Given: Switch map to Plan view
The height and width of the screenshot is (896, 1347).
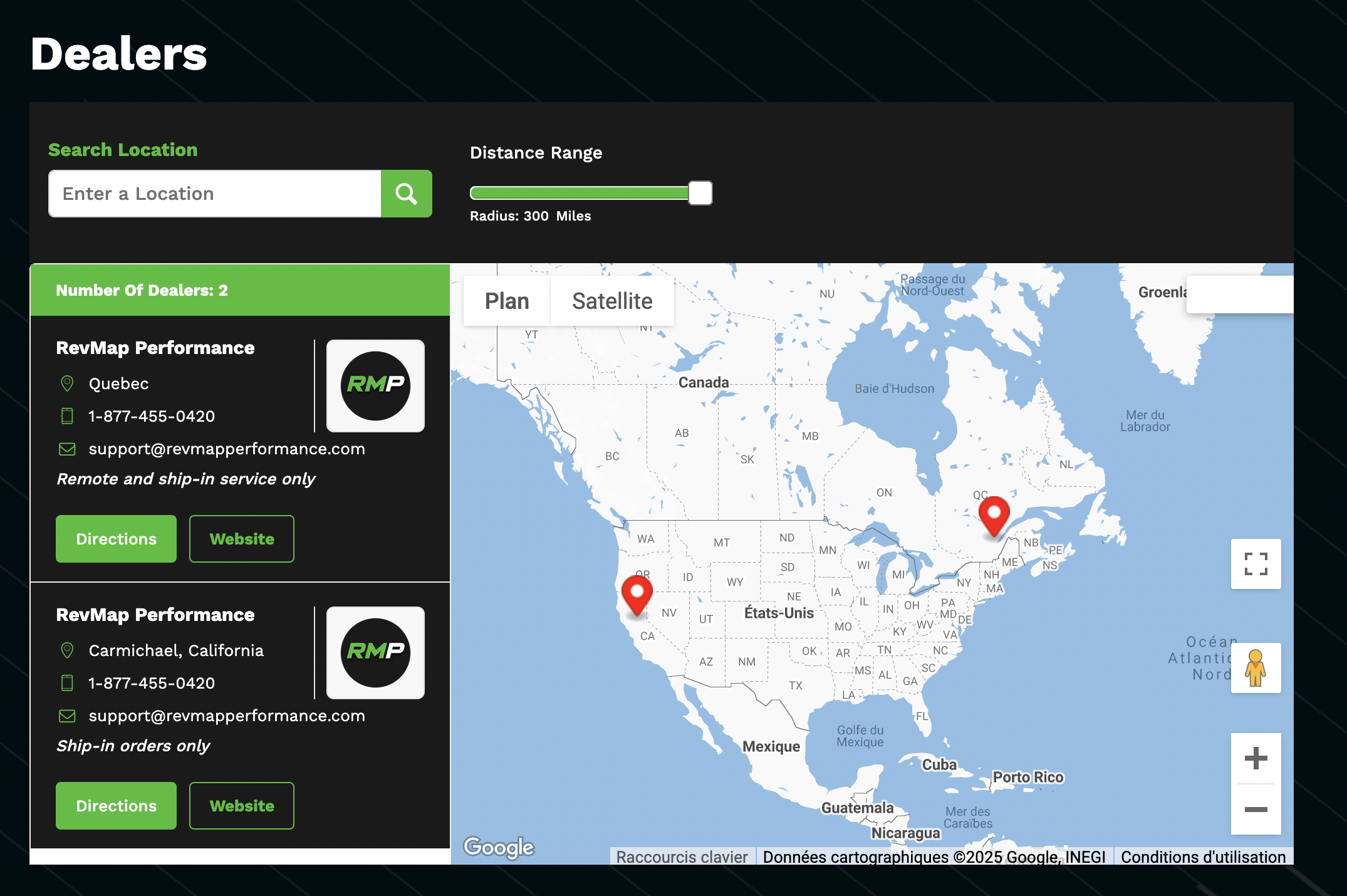Looking at the screenshot, I should point(507,301).
